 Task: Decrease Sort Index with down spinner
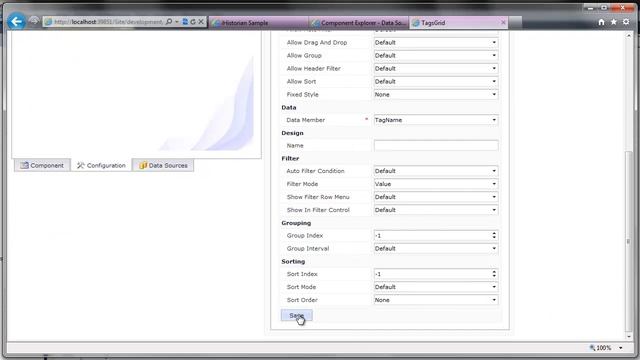coord(494,276)
